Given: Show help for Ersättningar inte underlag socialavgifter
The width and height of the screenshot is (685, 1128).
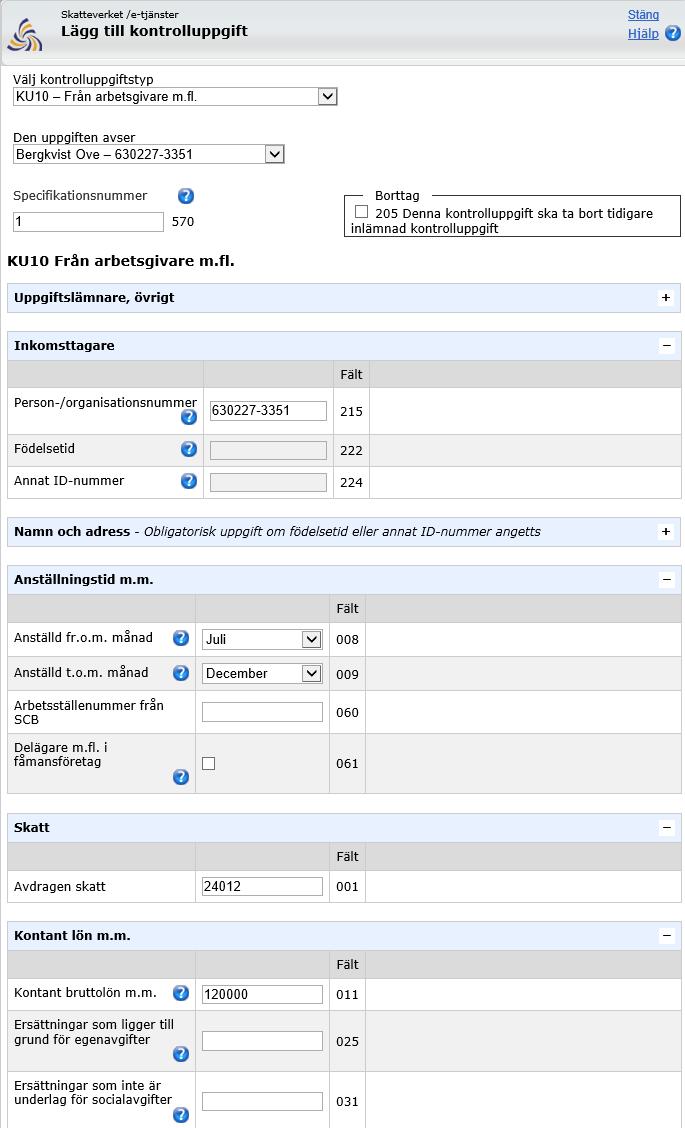Looking at the screenshot, I should point(181,1115).
